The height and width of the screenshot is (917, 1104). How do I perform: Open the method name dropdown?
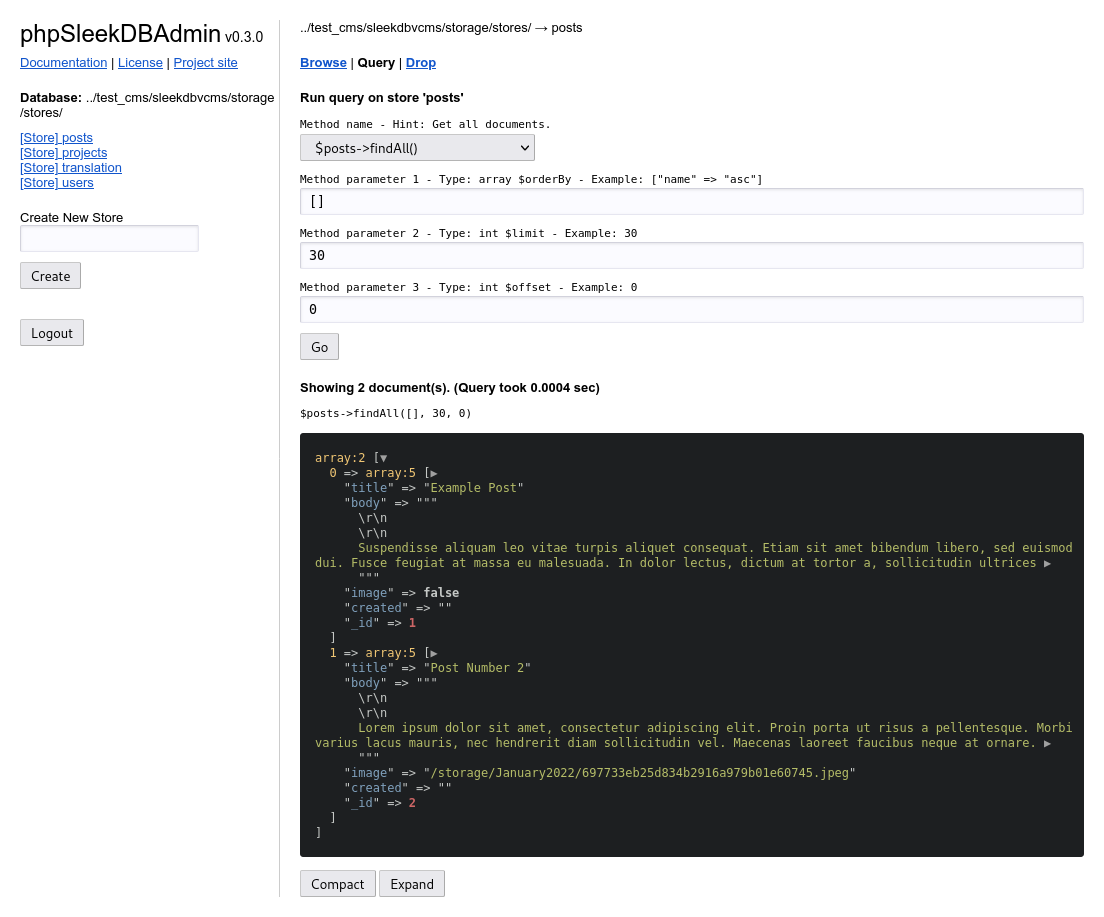(417, 148)
